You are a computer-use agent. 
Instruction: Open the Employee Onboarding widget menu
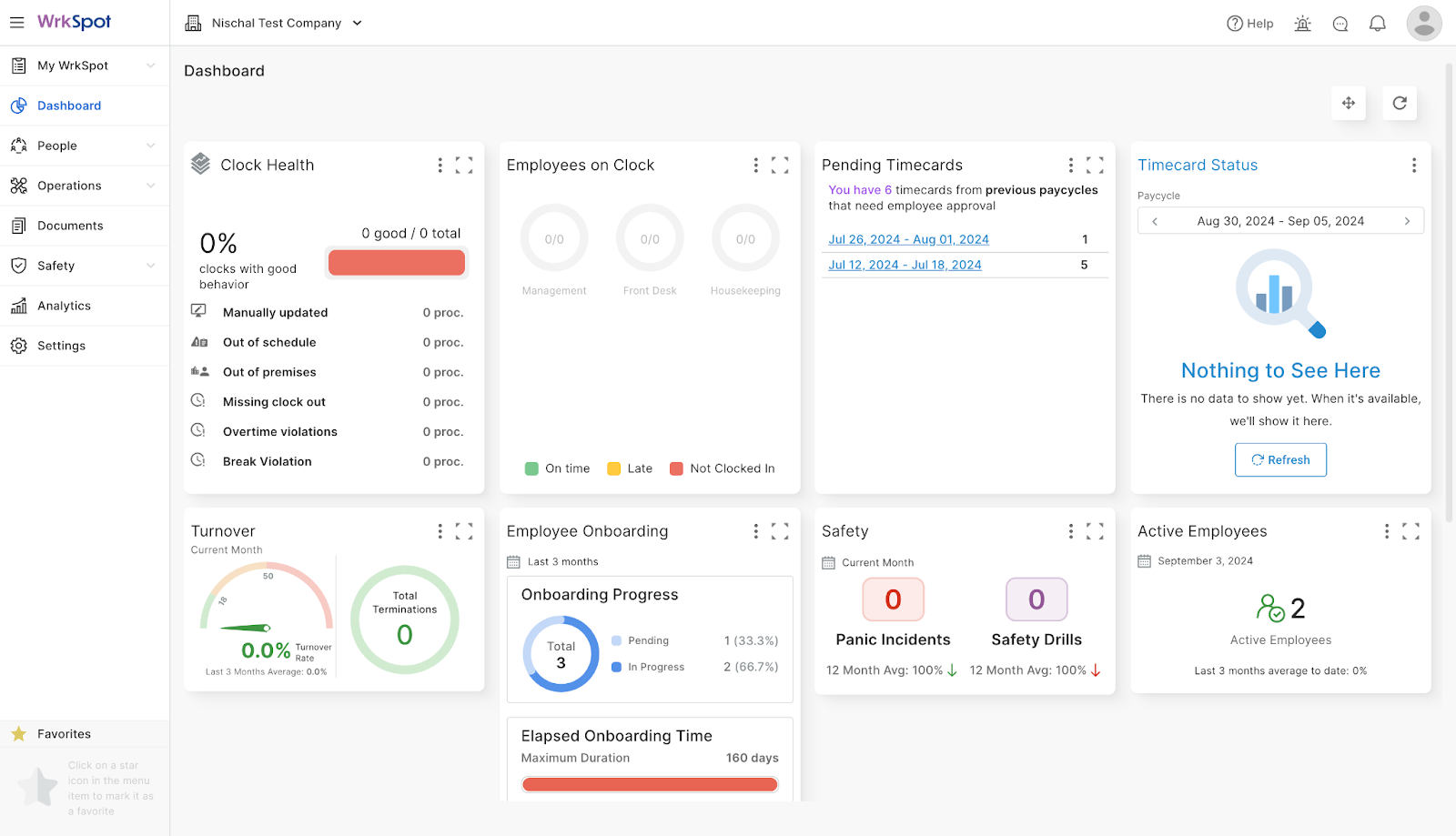point(755,530)
